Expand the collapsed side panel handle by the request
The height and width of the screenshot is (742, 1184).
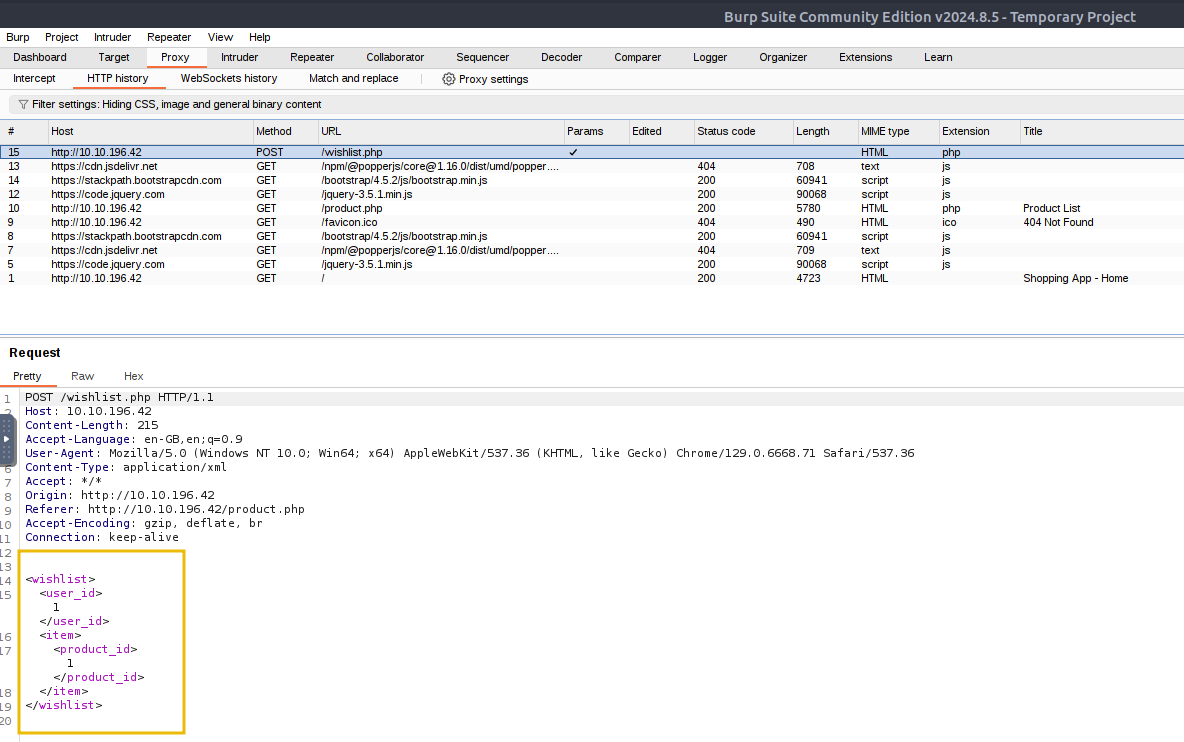pos(7,439)
